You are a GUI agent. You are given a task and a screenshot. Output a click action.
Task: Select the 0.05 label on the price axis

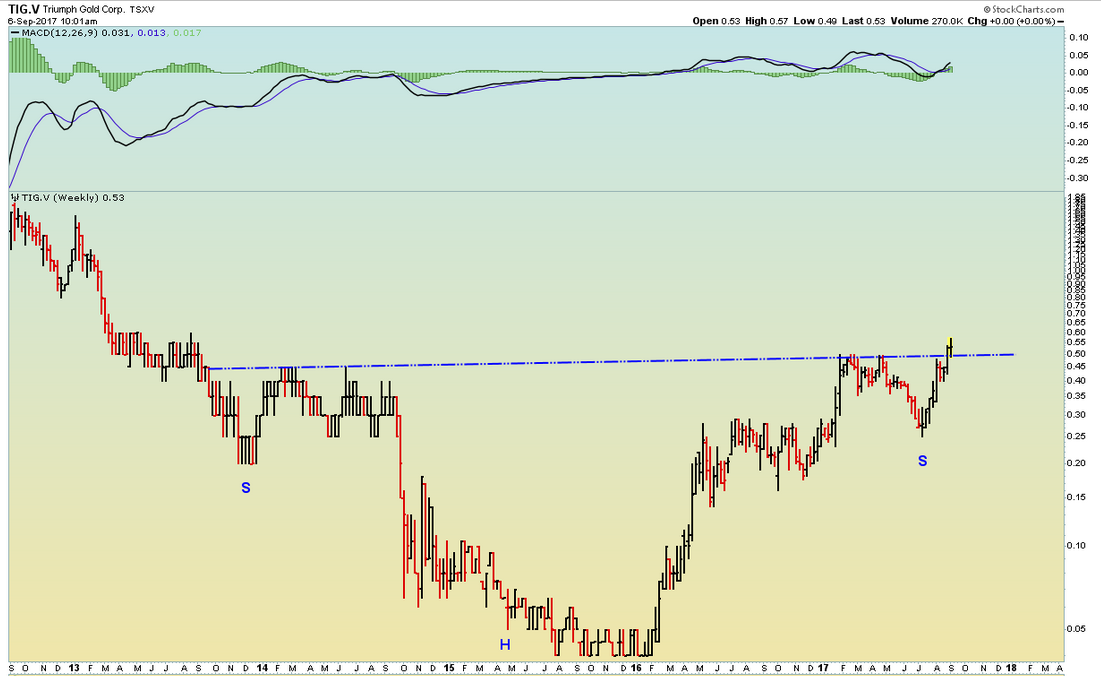pyautogui.click(x=1076, y=628)
